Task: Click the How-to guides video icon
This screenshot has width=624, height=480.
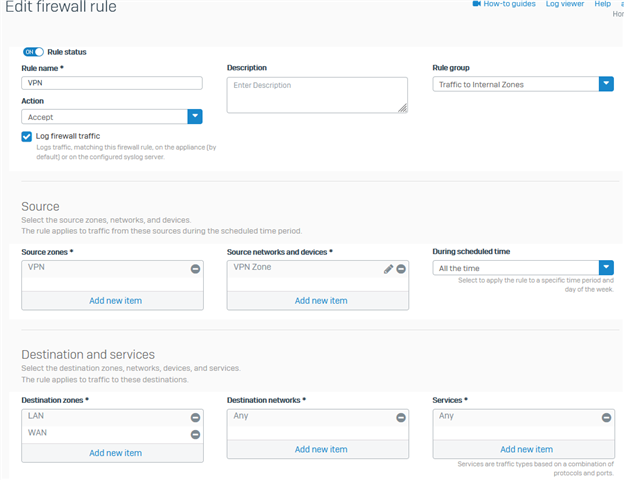Action: tap(477, 4)
